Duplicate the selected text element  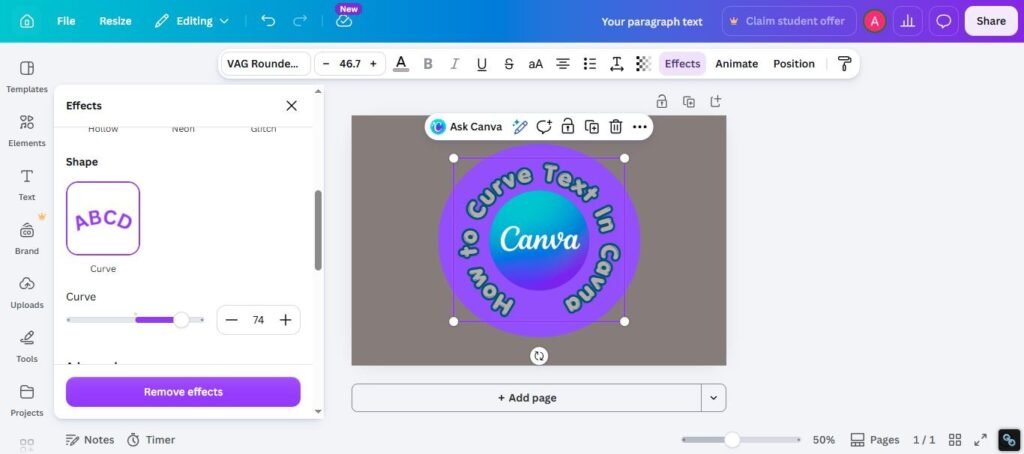592,127
